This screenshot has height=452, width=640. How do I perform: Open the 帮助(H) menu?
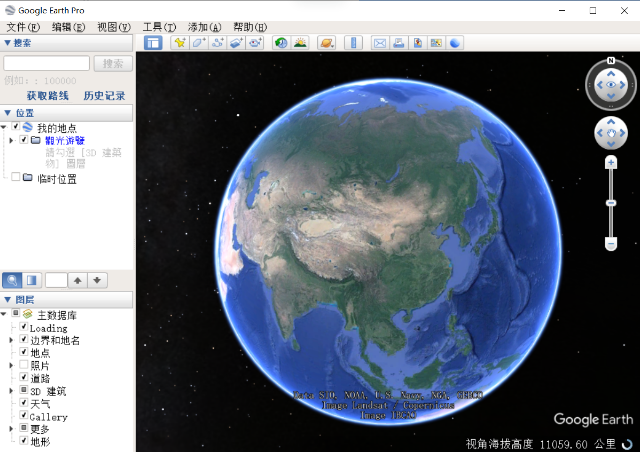coord(250,27)
